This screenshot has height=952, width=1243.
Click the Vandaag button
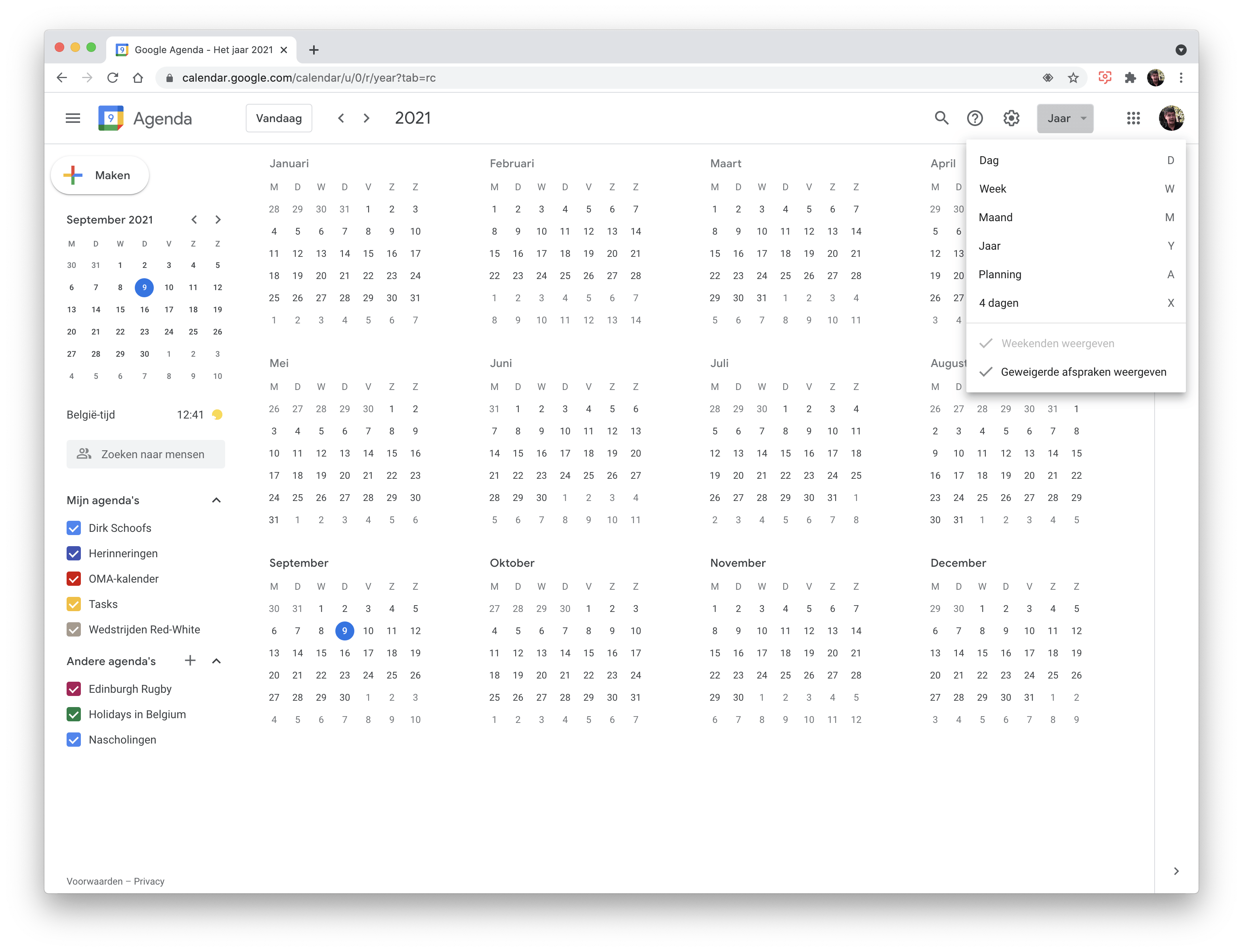tap(279, 119)
